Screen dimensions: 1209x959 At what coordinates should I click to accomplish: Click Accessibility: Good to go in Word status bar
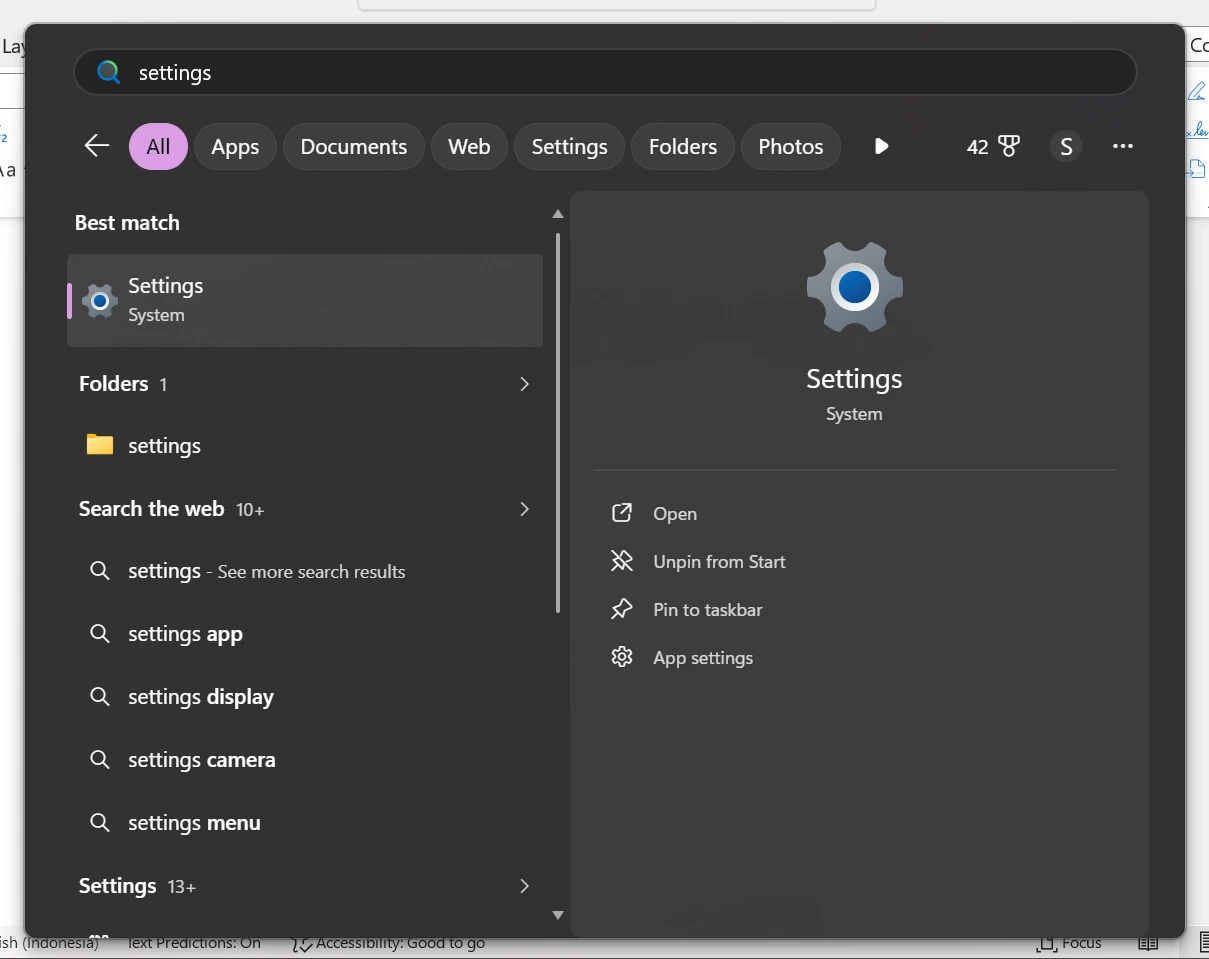pyautogui.click(x=389, y=943)
